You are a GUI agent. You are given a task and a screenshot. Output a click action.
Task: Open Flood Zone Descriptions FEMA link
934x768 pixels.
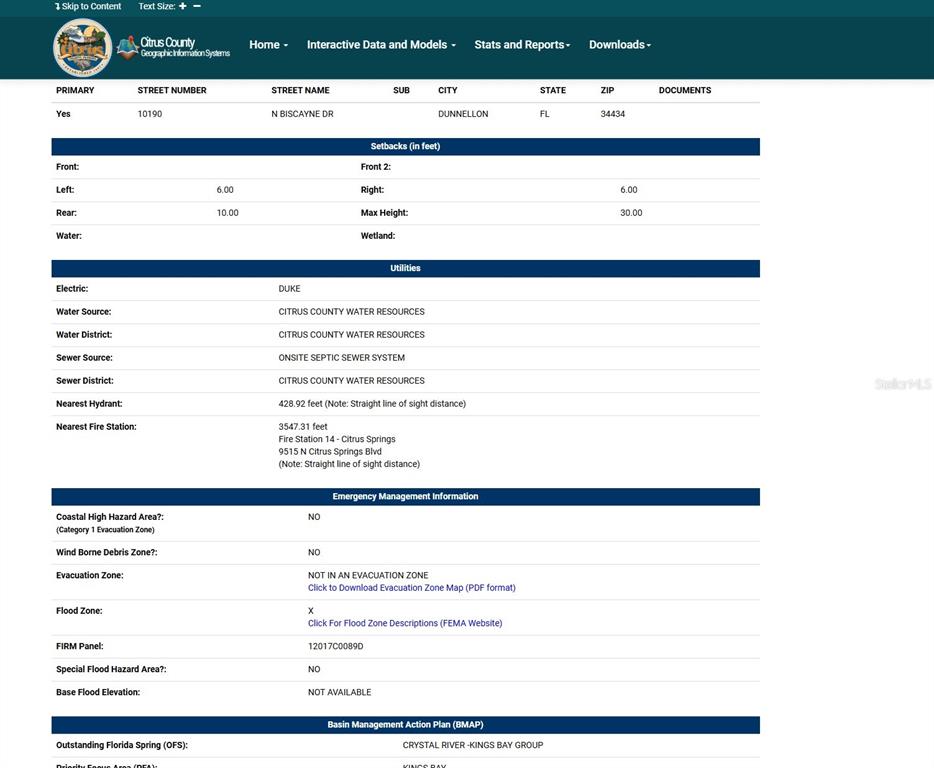click(x=404, y=623)
